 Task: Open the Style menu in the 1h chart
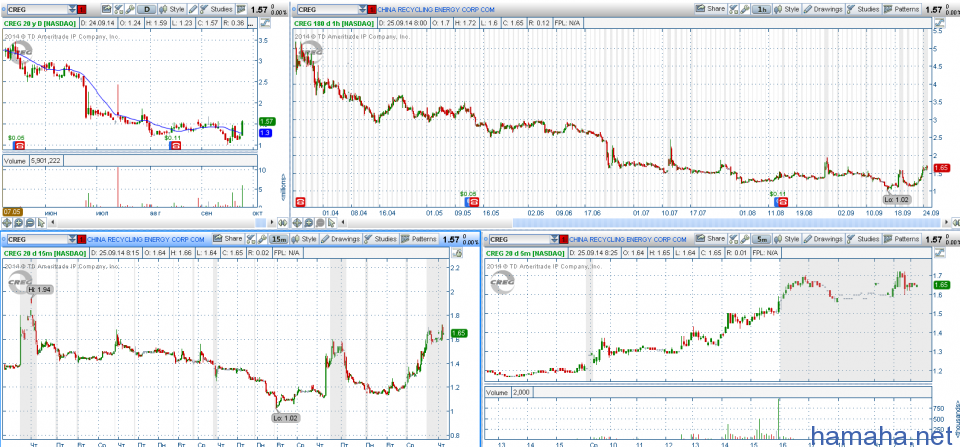(x=787, y=9)
